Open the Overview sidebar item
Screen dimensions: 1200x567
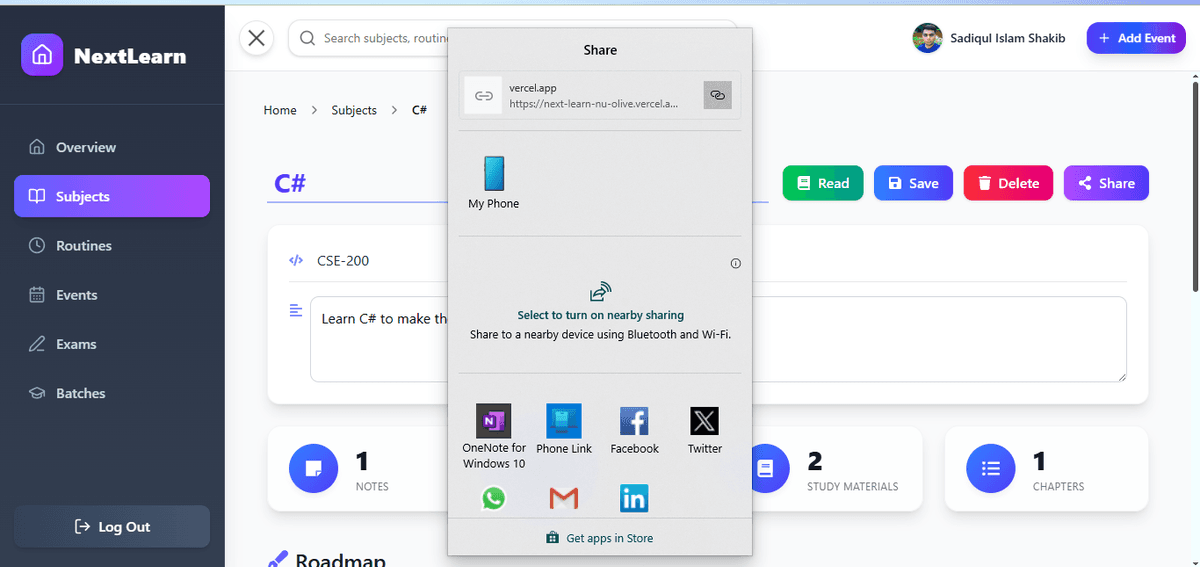click(112, 147)
